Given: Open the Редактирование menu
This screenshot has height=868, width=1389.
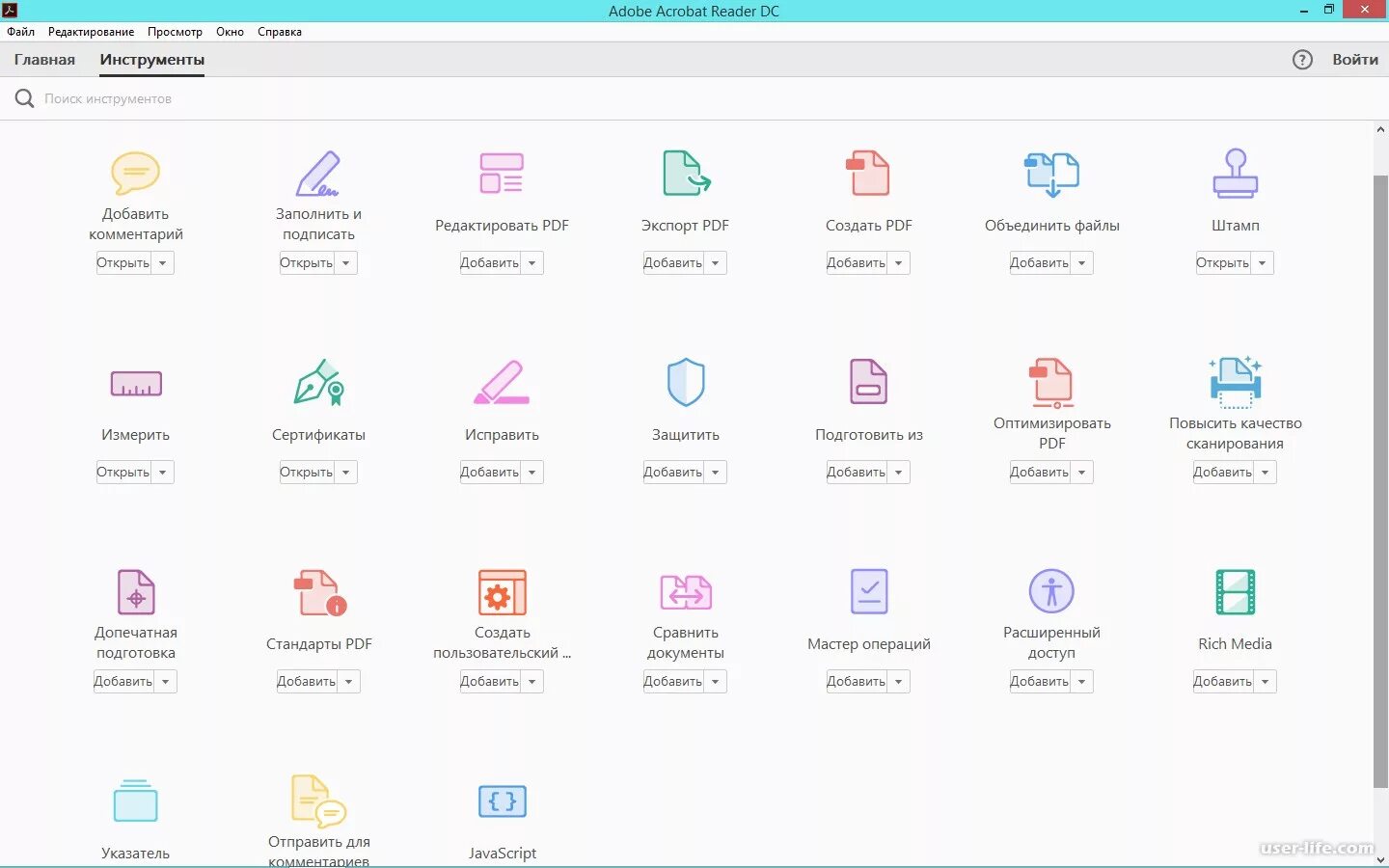Looking at the screenshot, I should tap(92, 32).
